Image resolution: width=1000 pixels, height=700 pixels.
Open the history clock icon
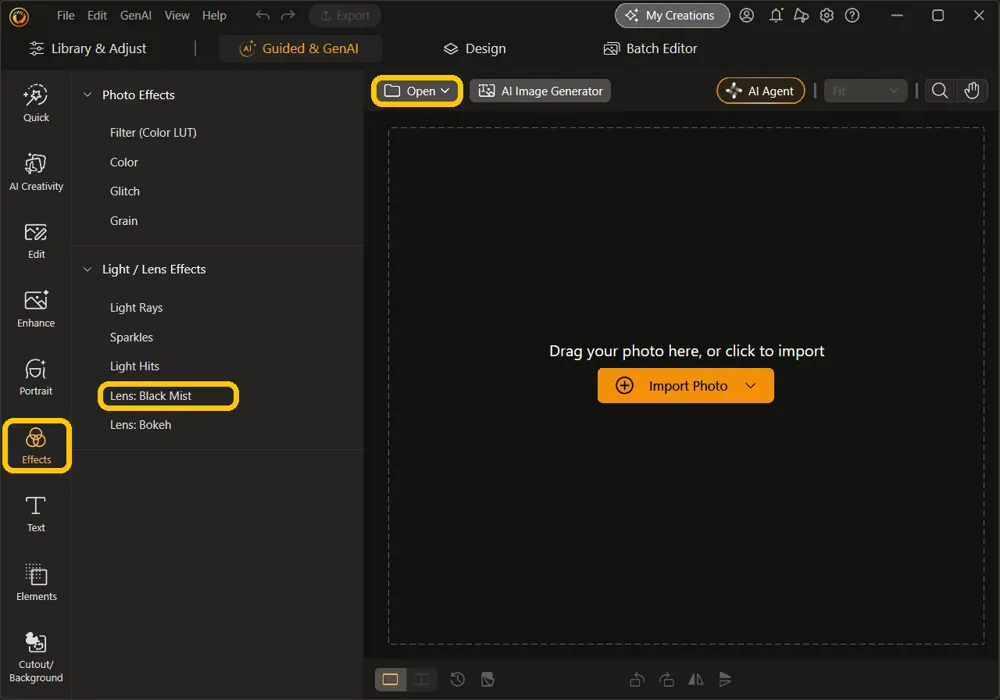coord(457,680)
